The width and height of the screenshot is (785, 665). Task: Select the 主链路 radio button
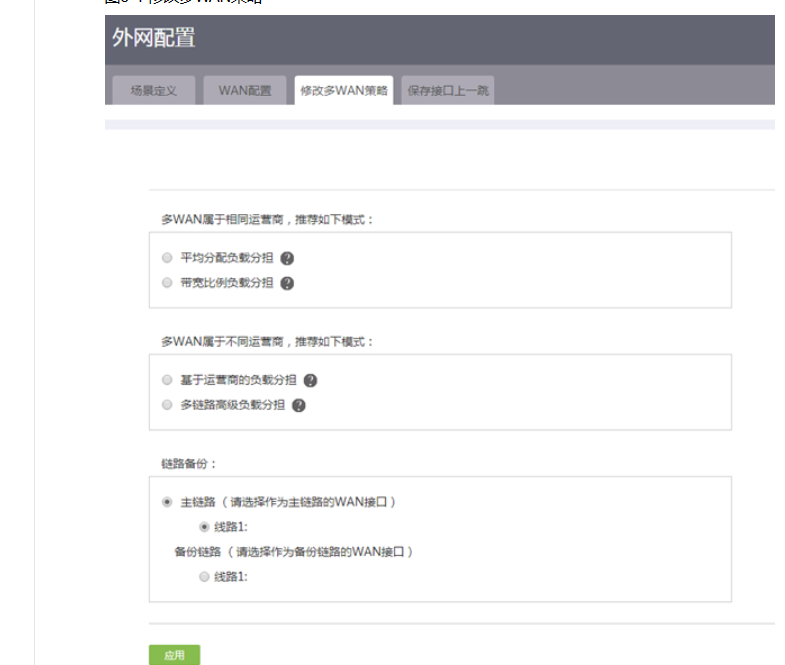(167, 502)
